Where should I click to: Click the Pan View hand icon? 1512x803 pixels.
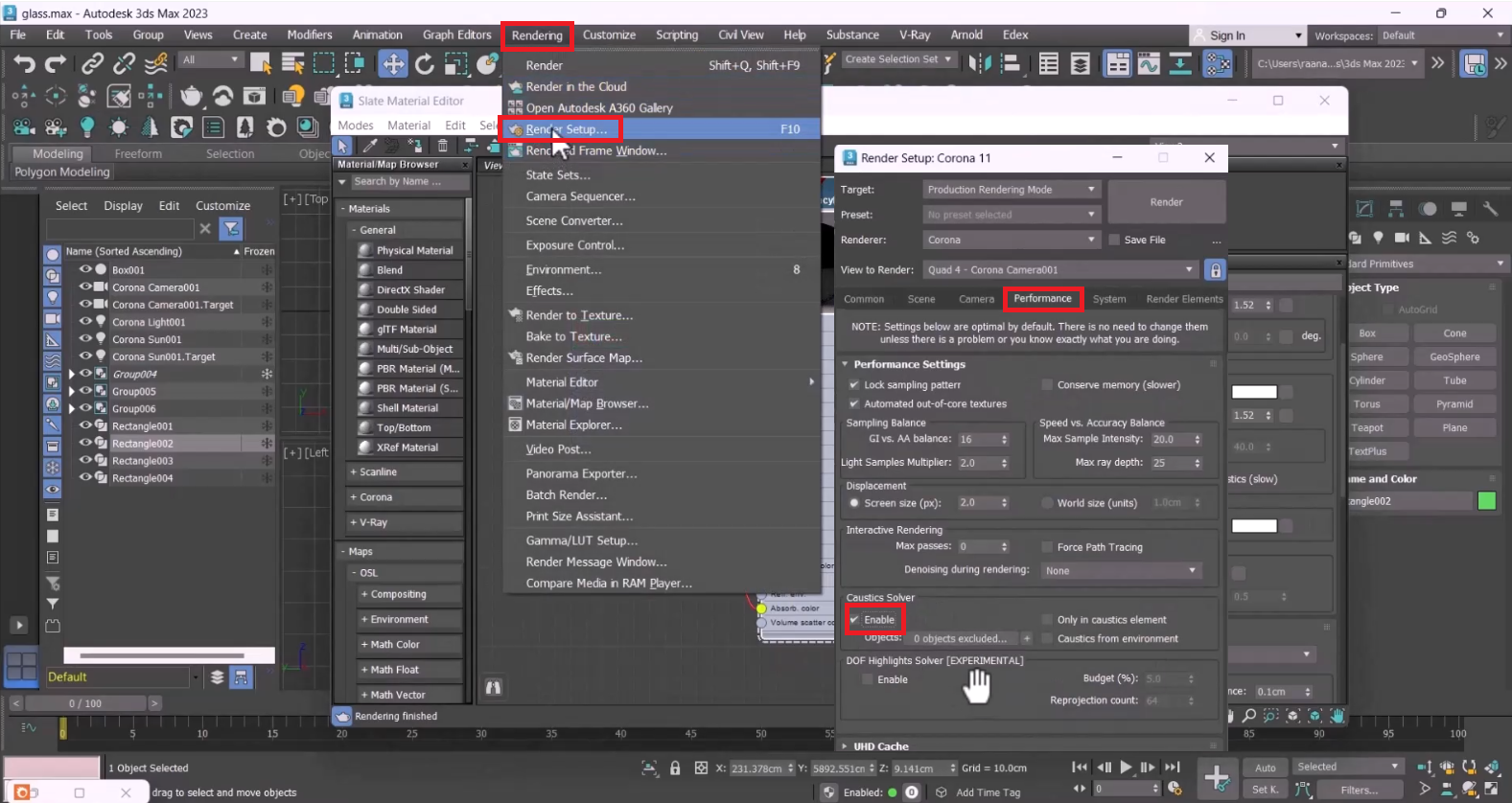[x=1337, y=716]
